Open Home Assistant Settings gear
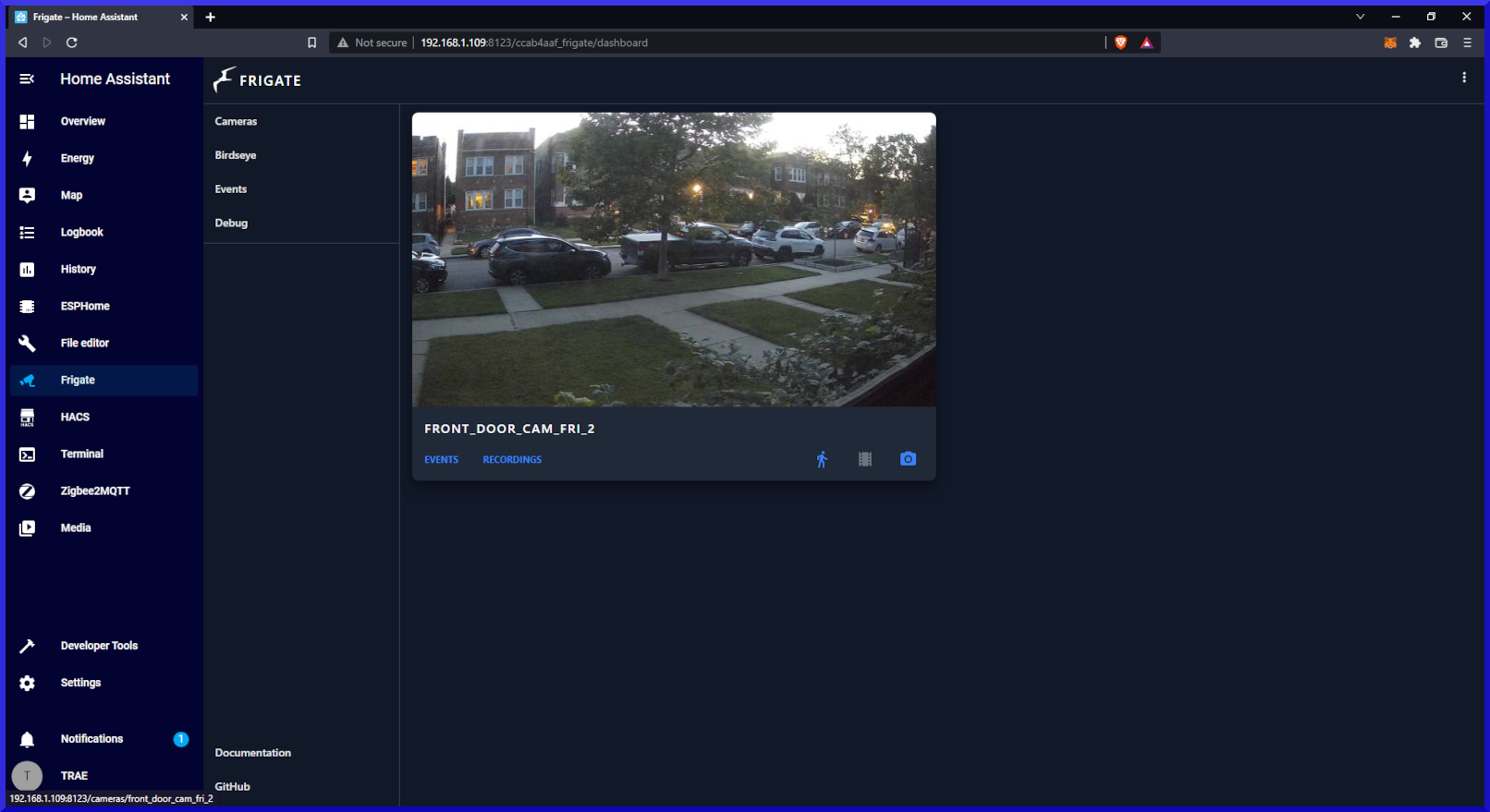1490x812 pixels. pos(28,683)
